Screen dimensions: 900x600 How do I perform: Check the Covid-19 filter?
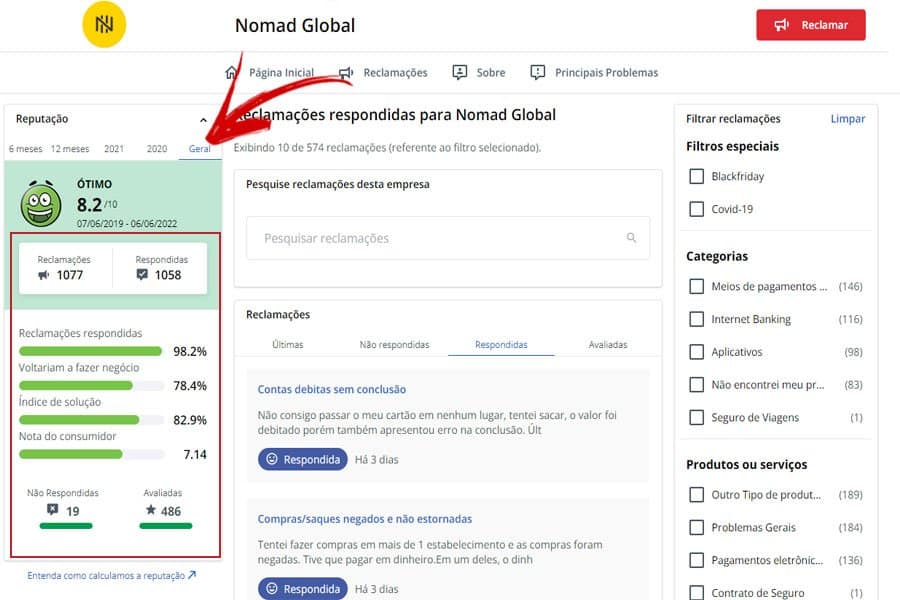(696, 209)
